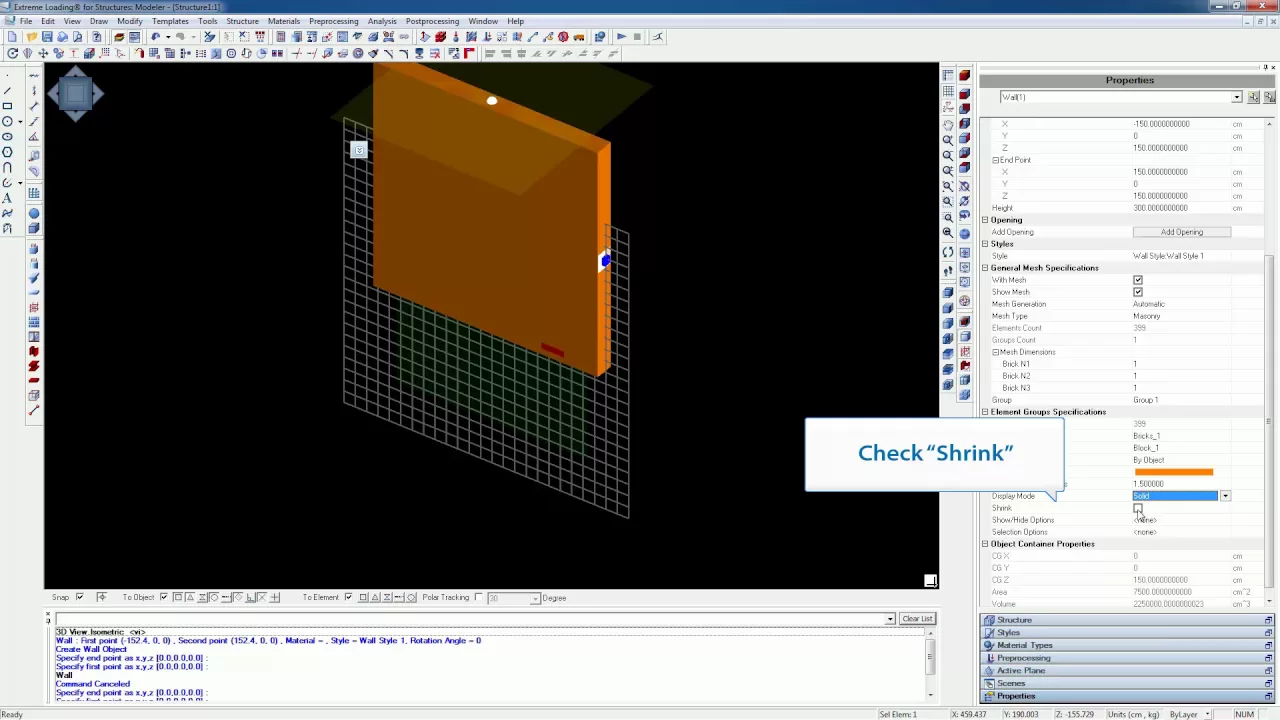Collapse the Opening section
Viewport: 1280px width, 720px height.
[x=985, y=220]
